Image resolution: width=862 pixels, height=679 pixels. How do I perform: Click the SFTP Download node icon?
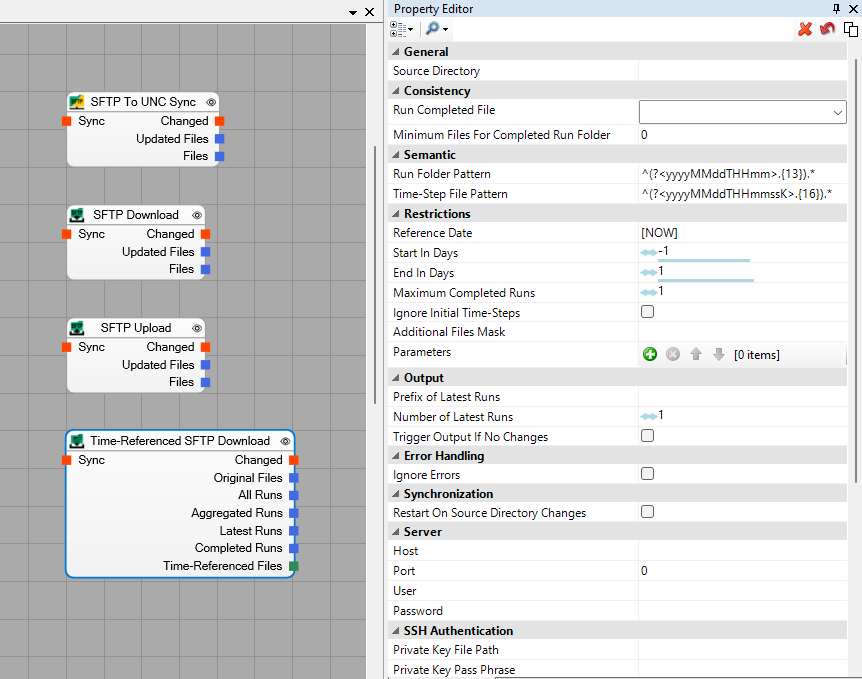tap(77, 215)
